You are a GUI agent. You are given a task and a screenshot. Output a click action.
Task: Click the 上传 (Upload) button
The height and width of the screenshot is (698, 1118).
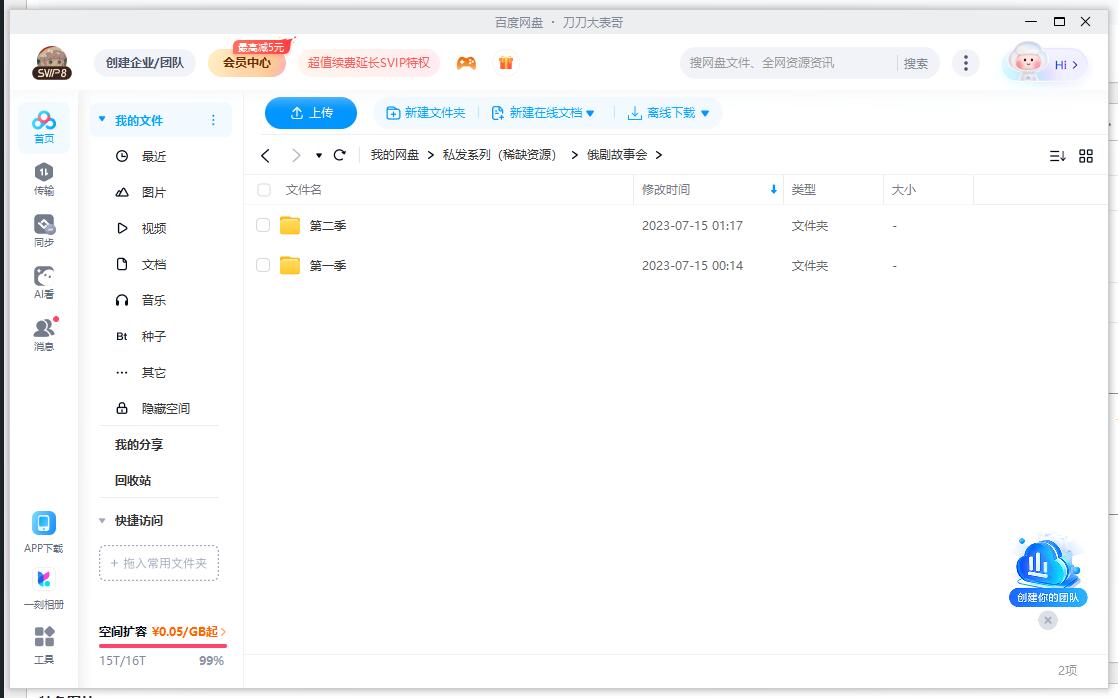pyautogui.click(x=310, y=112)
